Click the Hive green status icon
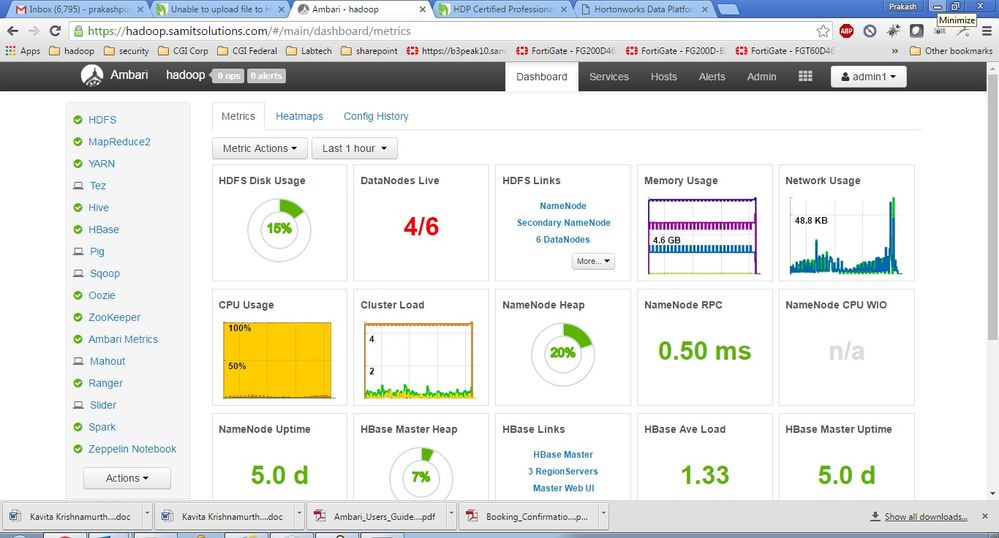The height and width of the screenshot is (538, 999). (x=78, y=208)
